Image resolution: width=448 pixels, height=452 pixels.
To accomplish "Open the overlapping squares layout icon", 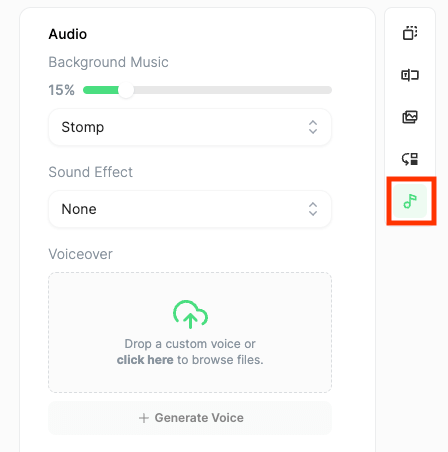I will tap(410, 33).
